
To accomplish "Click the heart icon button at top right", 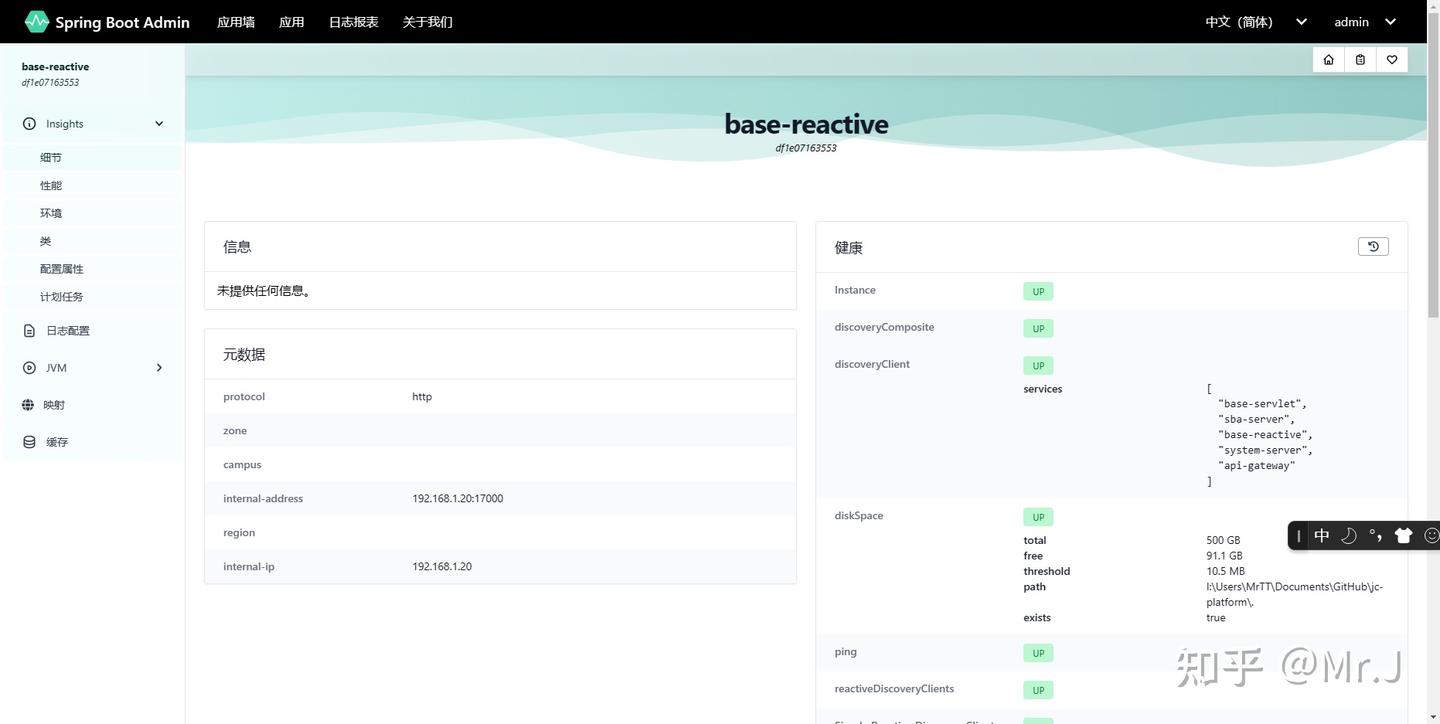I will (x=1392, y=60).
